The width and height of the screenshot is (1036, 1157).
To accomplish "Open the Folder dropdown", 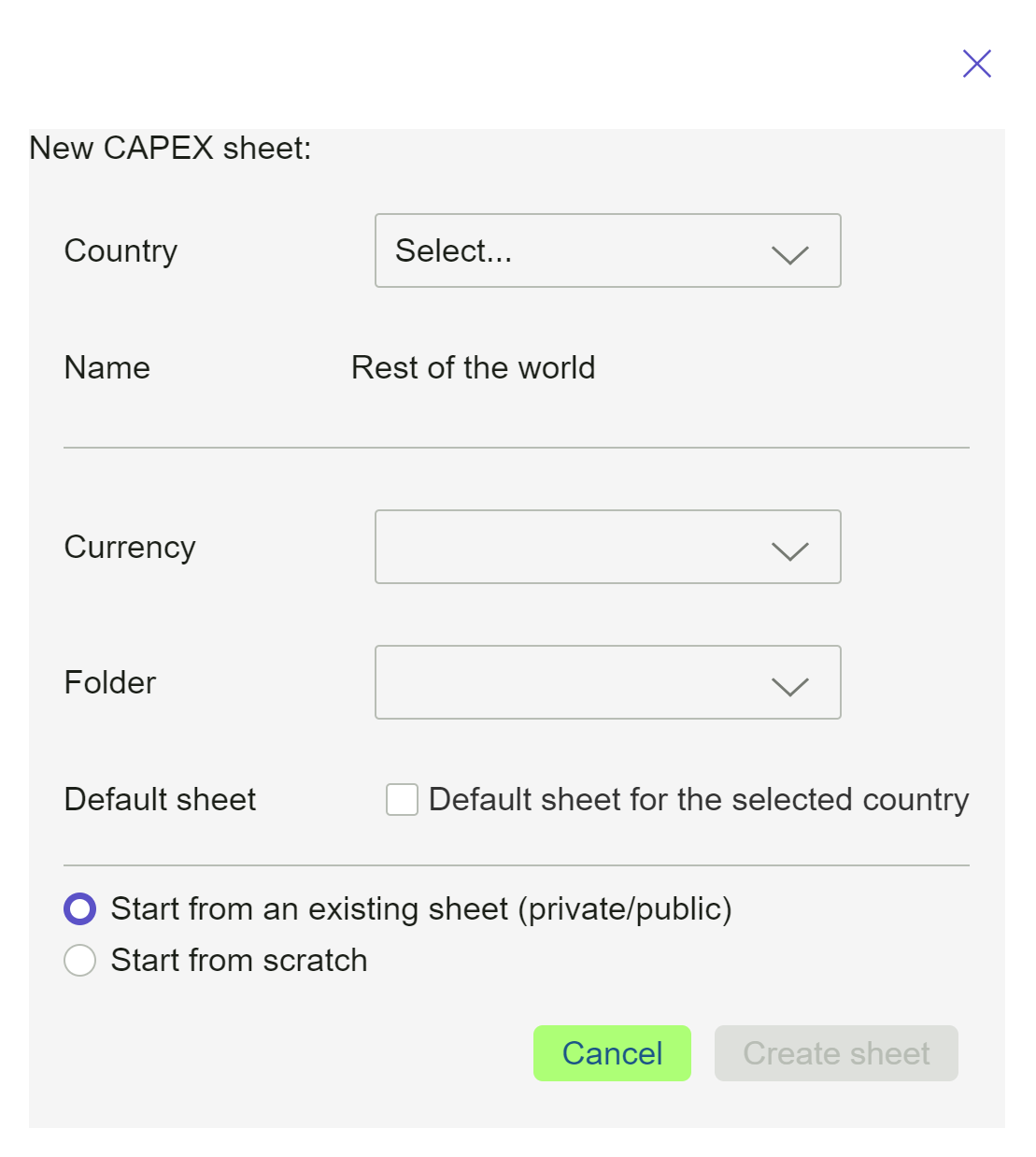I will (607, 682).
